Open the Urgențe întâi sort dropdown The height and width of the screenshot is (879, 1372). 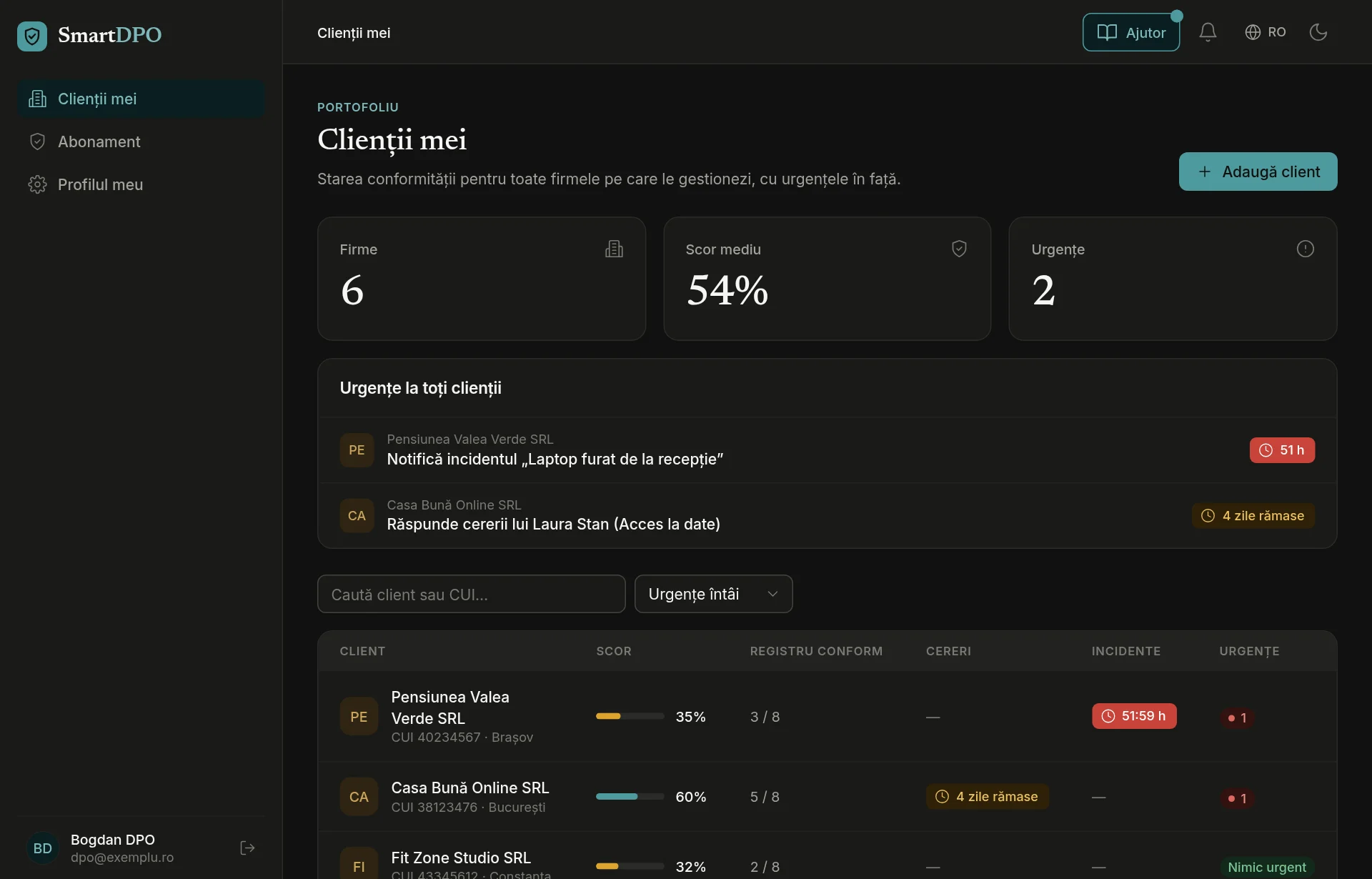click(x=713, y=594)
